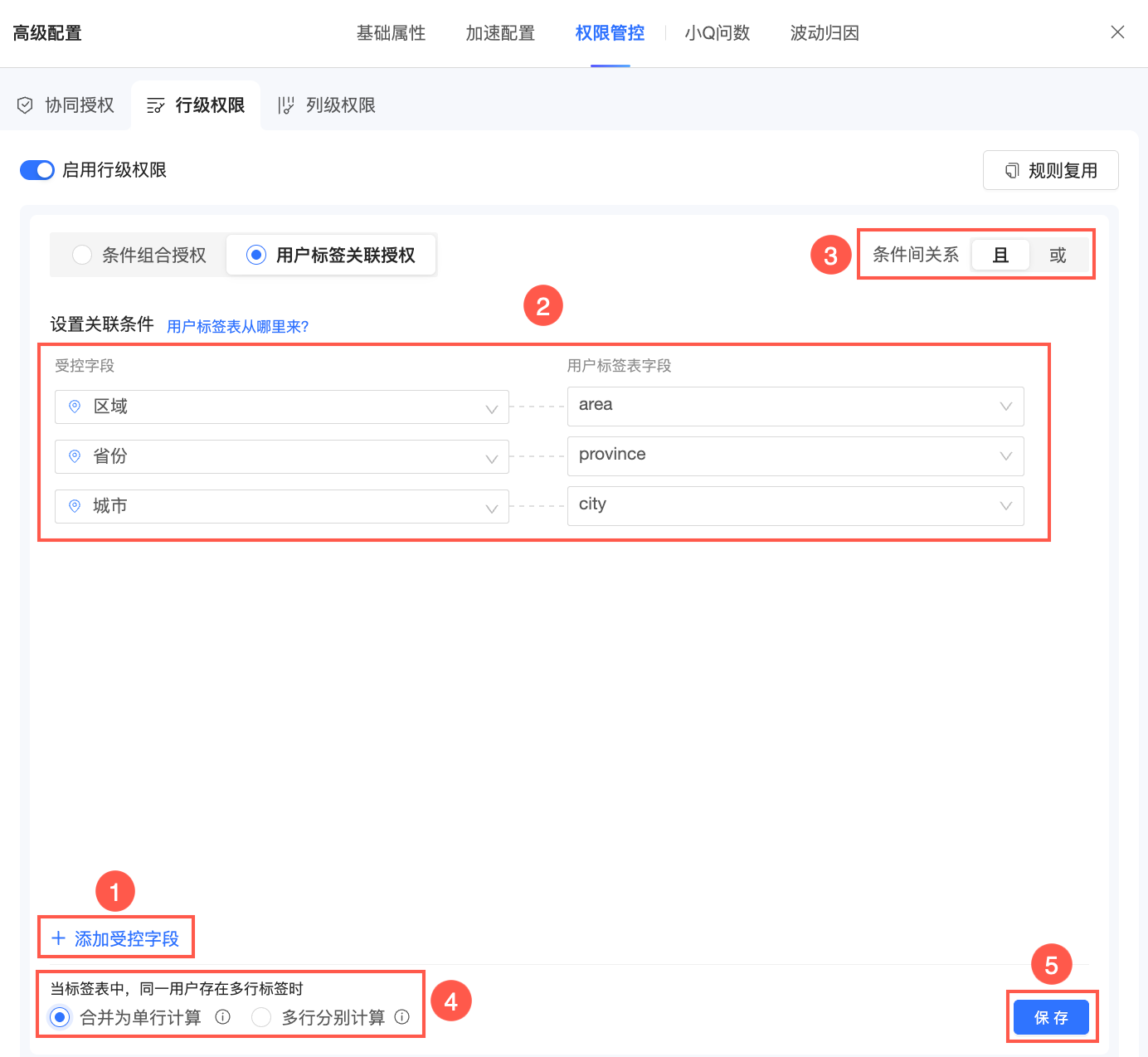Click the location pin icon beside 省份
The width and height of the screenshot is (1148, 1057).
(75, 456)
